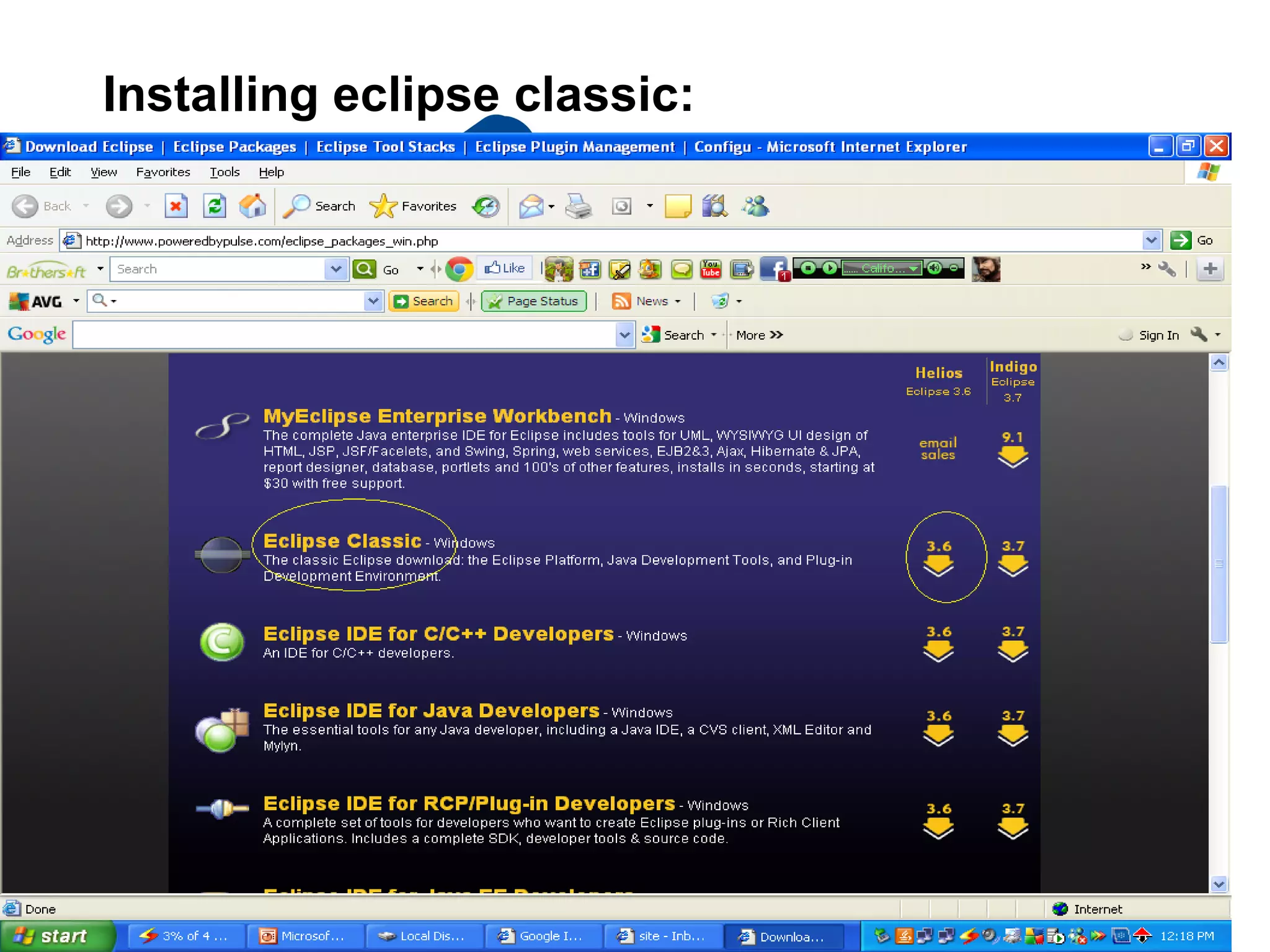Click the green Go arrow button
This screenshot has height=952, width=1270.
click(x=1181, y=240)
